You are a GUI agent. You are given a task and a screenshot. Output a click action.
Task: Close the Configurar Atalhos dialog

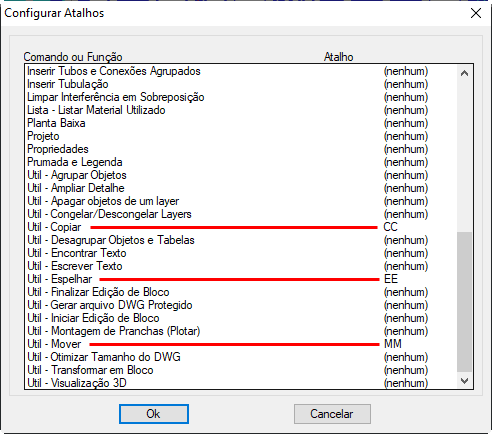pyautogui.click(x=476, y=13)
